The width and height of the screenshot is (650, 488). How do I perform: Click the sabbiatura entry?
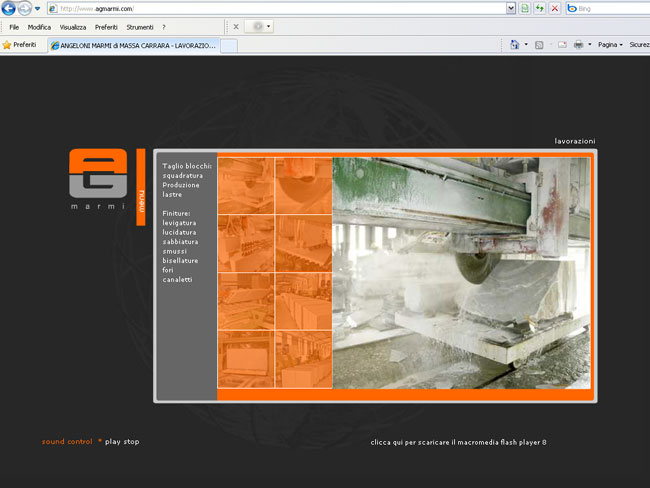180,242
